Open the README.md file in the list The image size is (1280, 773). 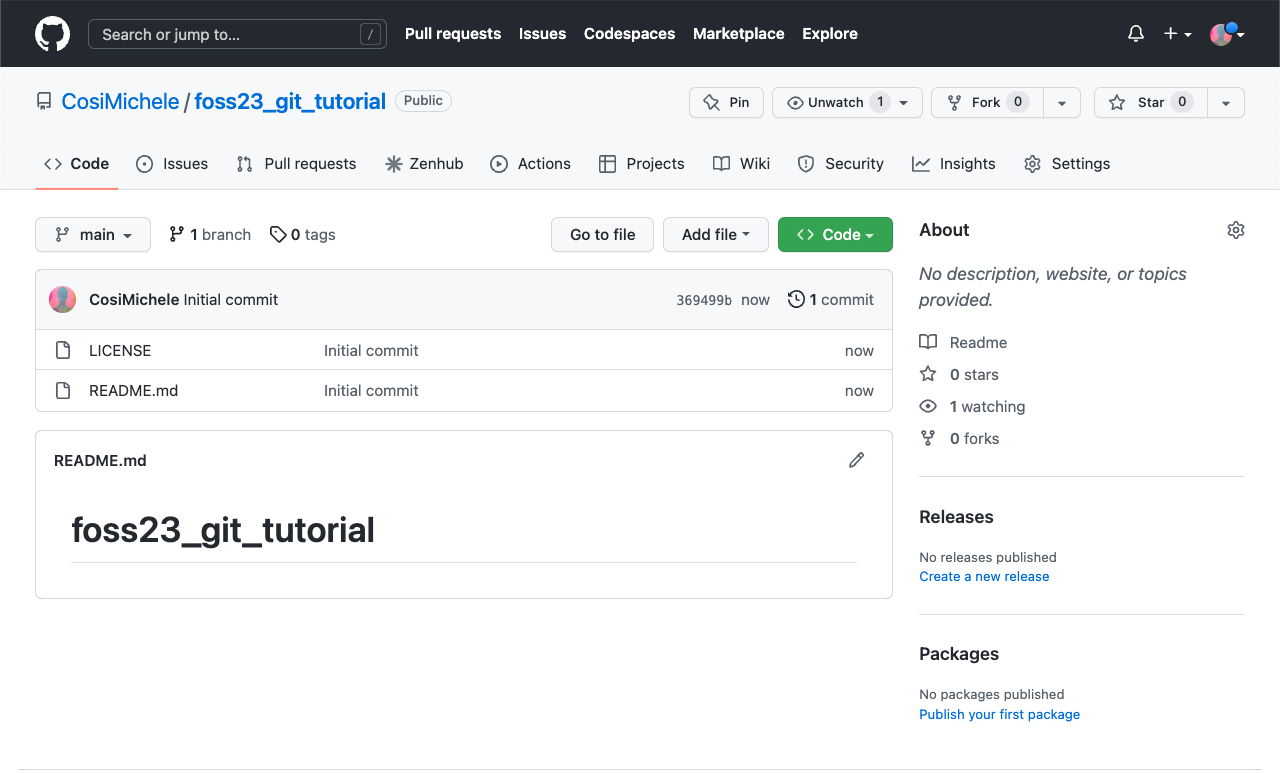click(x=133, y=391)
